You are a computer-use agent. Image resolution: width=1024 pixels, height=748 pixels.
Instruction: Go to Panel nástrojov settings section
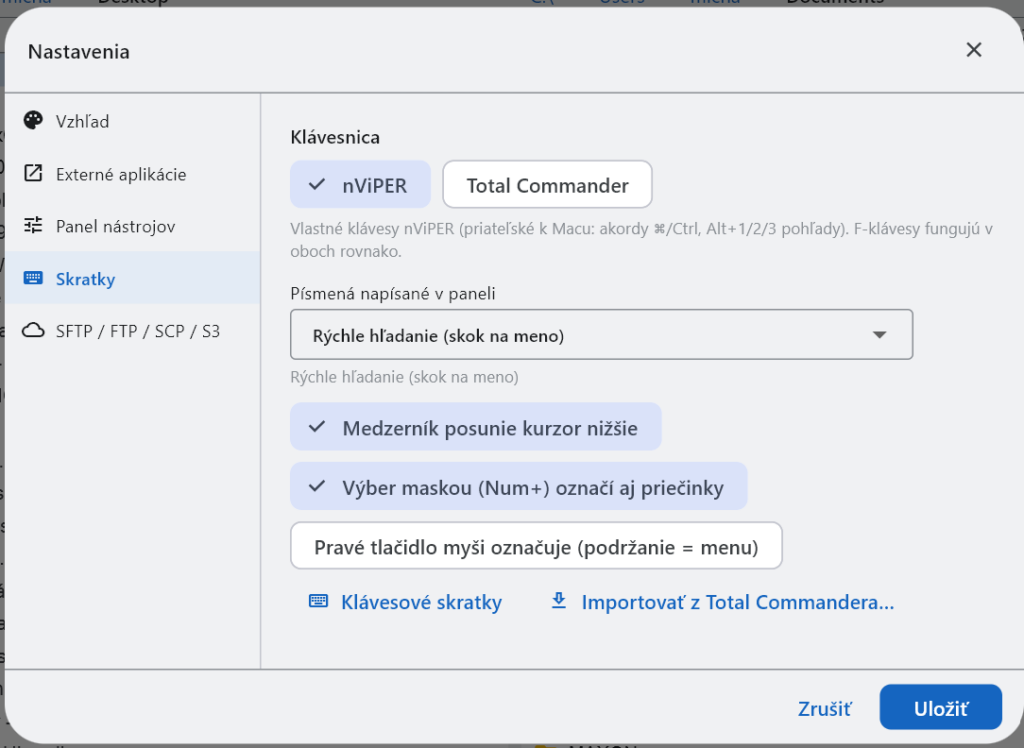coord(133,225)
